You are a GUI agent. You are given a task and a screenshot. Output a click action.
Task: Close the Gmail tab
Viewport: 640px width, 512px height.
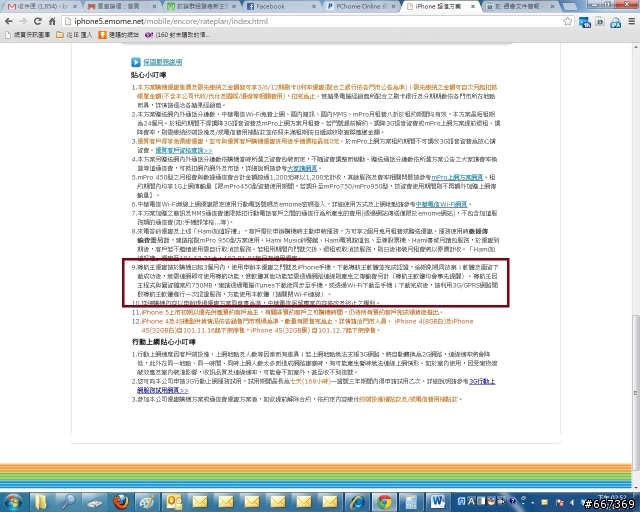coord(75,7)
